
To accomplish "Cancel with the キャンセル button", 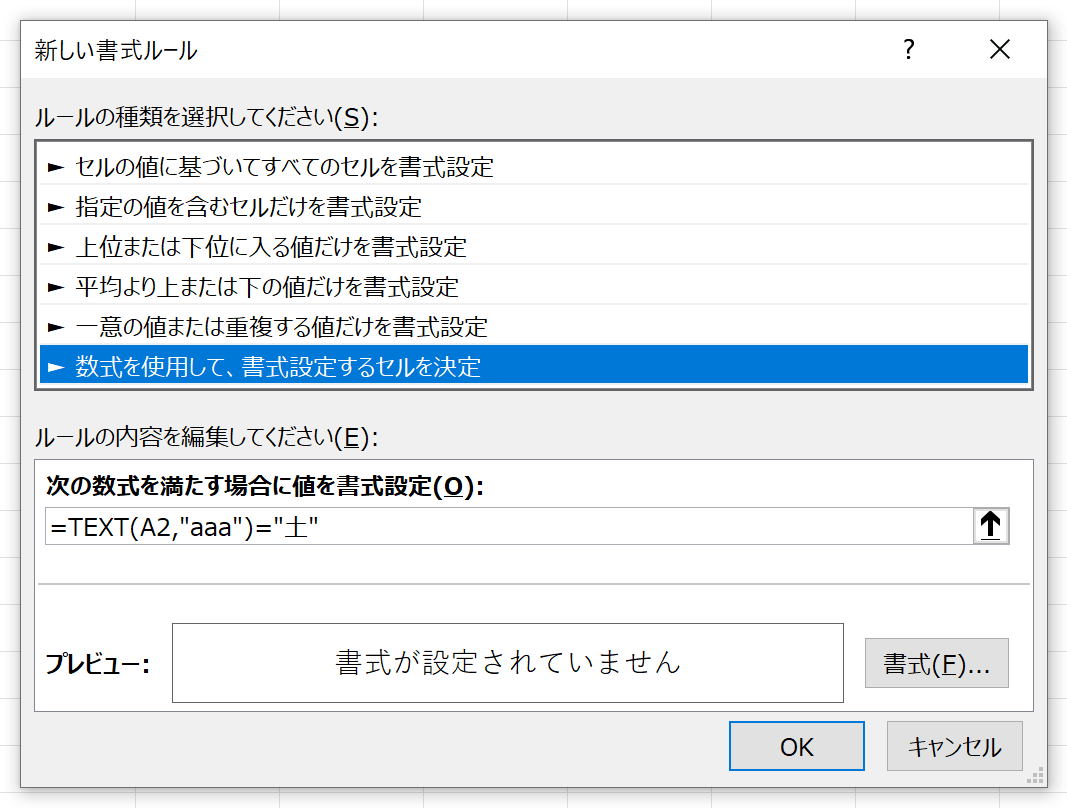I will pyautogui.click(x=955, y=746).
